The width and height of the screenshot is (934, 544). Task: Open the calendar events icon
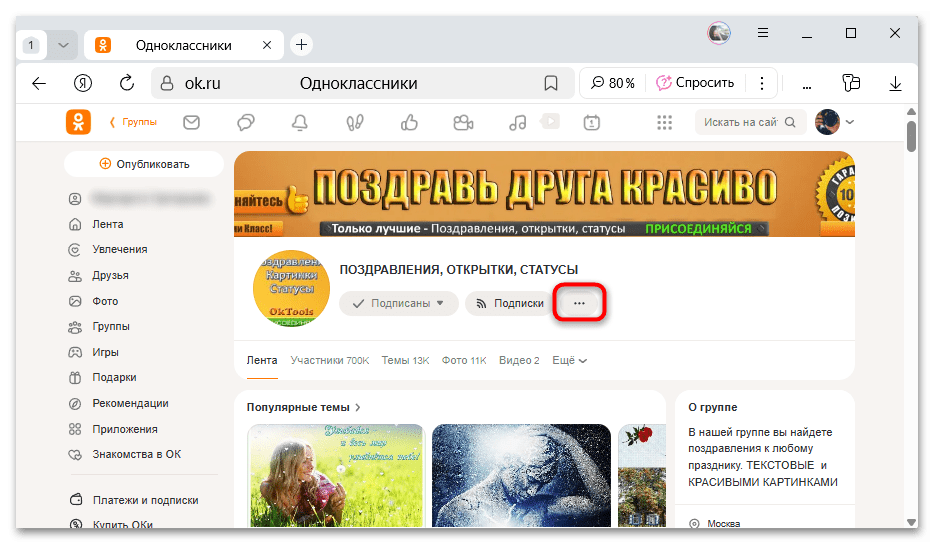(591, 123)
